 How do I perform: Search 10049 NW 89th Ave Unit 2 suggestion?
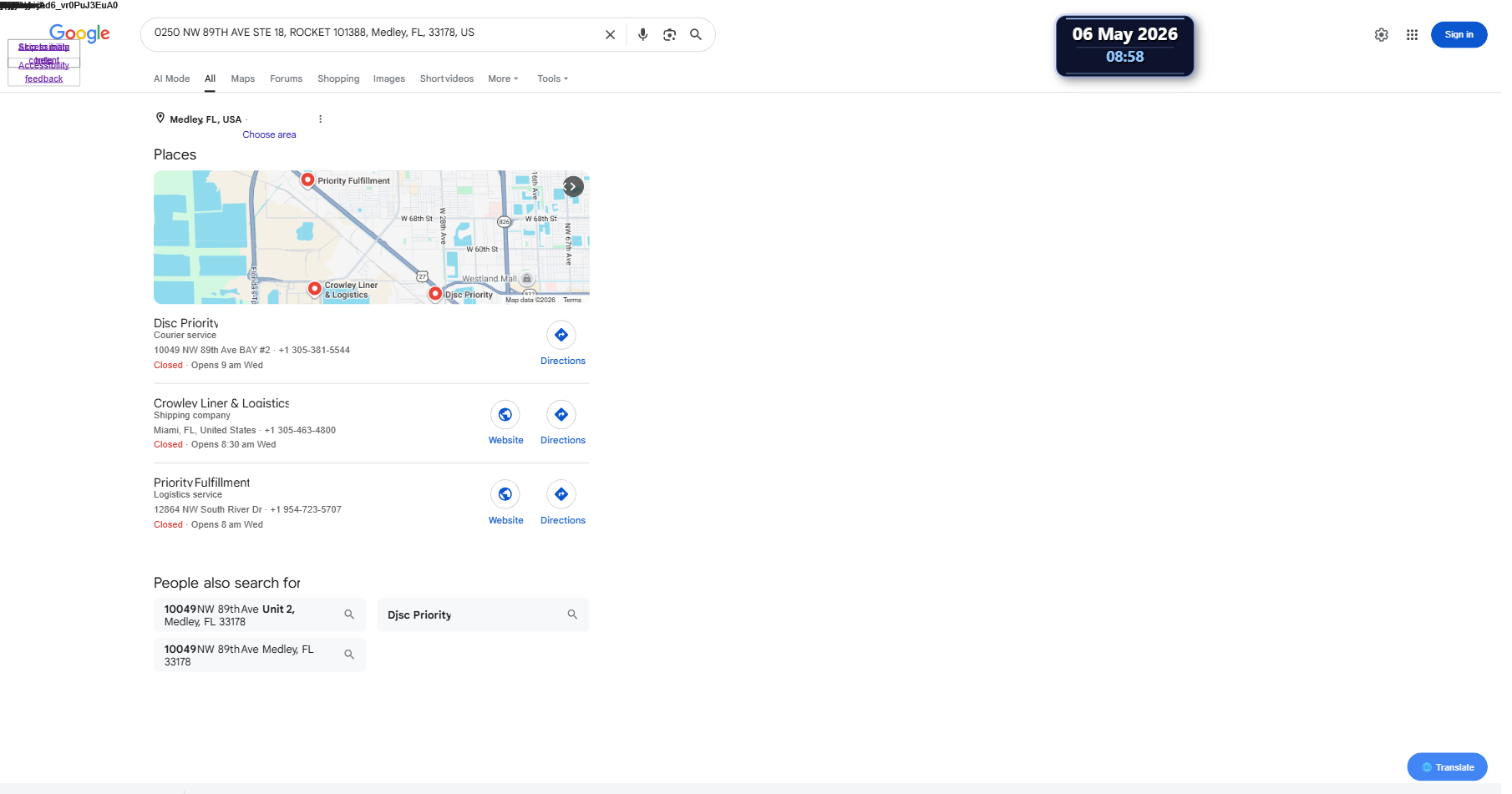[x=260, y=614]
